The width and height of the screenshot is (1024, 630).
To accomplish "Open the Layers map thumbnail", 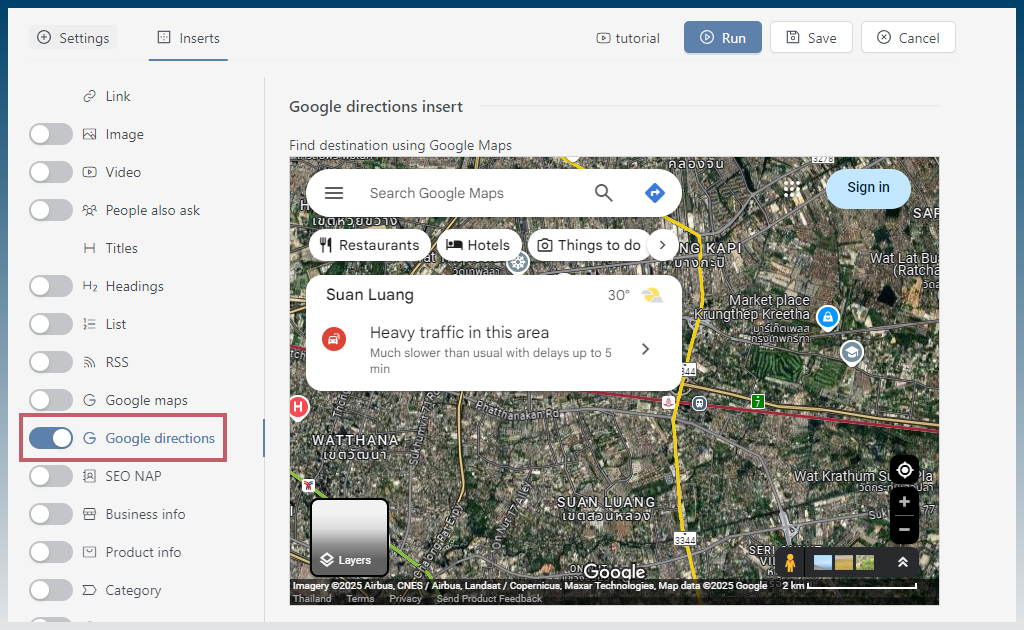I will (x=349, y=538).
